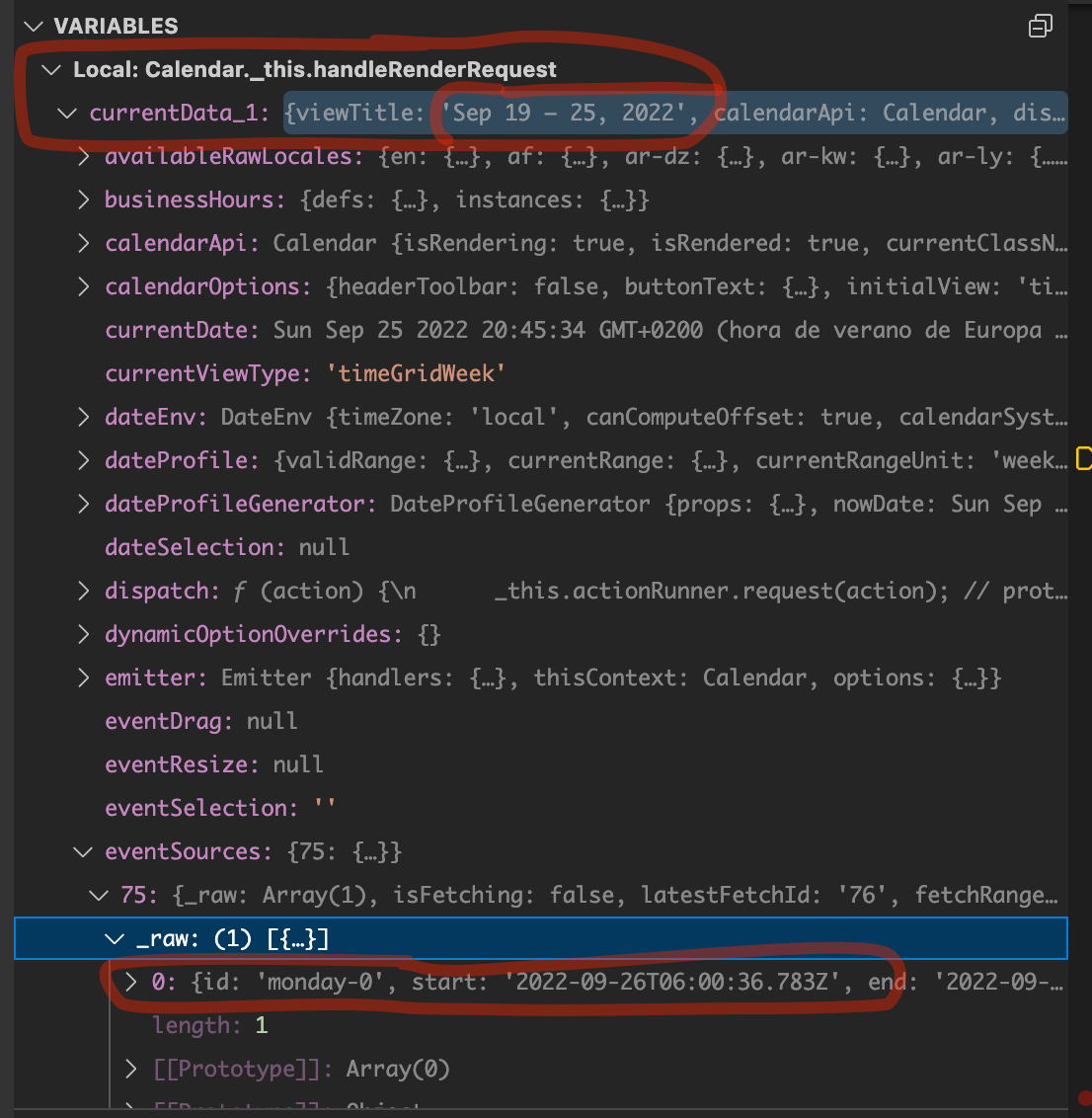The width and height of the screenshot is (1092, 1118).
Task: Expand dynamicOptionOverrides
Action: (x=83, y=634)
